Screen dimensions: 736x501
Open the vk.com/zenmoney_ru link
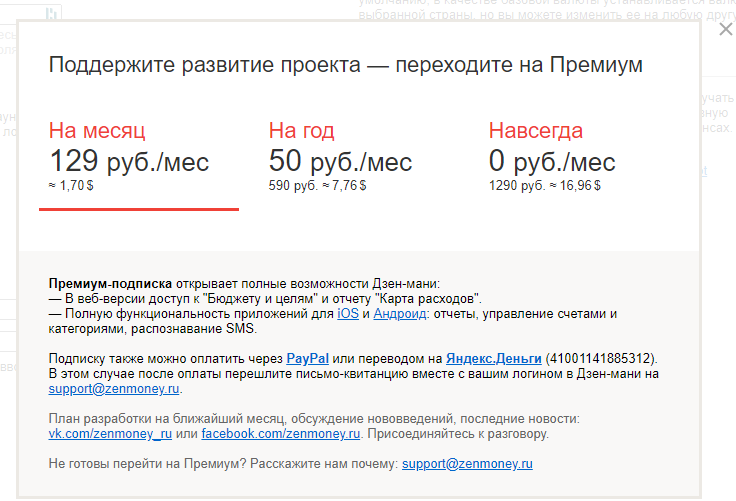[x=110, y=434]
